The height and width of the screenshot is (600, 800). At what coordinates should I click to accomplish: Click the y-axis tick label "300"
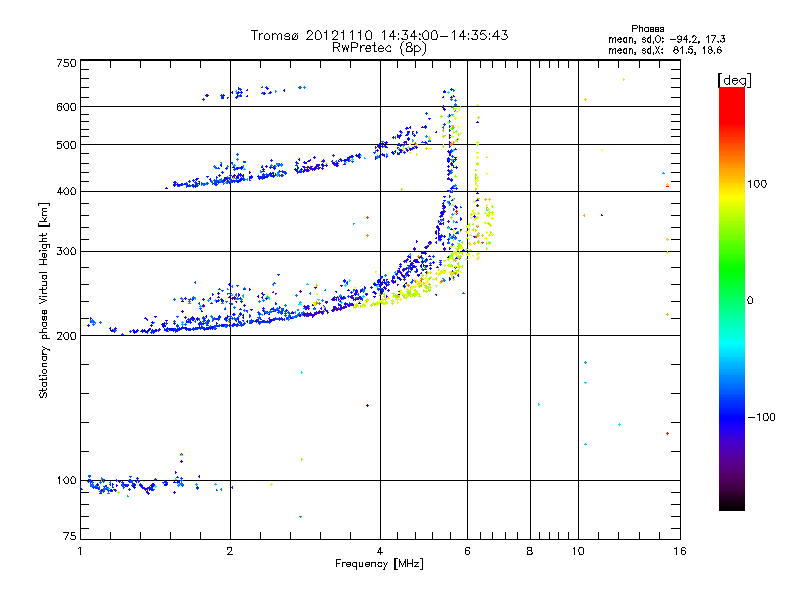pyautogui.click(x=66, y=251)
